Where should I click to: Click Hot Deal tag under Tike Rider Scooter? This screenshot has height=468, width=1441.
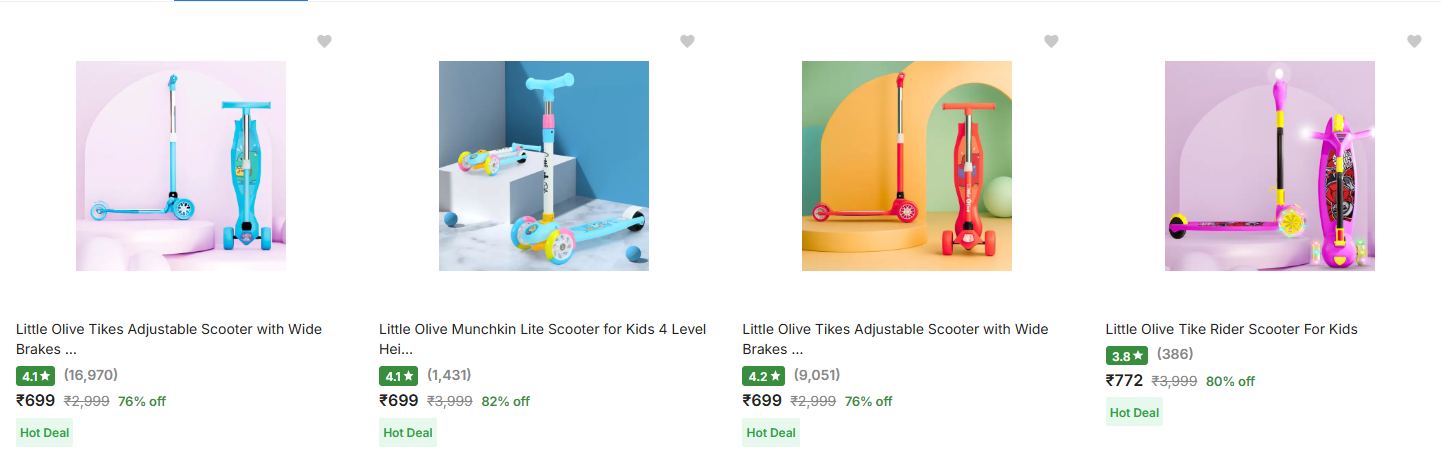(1134, 412)
